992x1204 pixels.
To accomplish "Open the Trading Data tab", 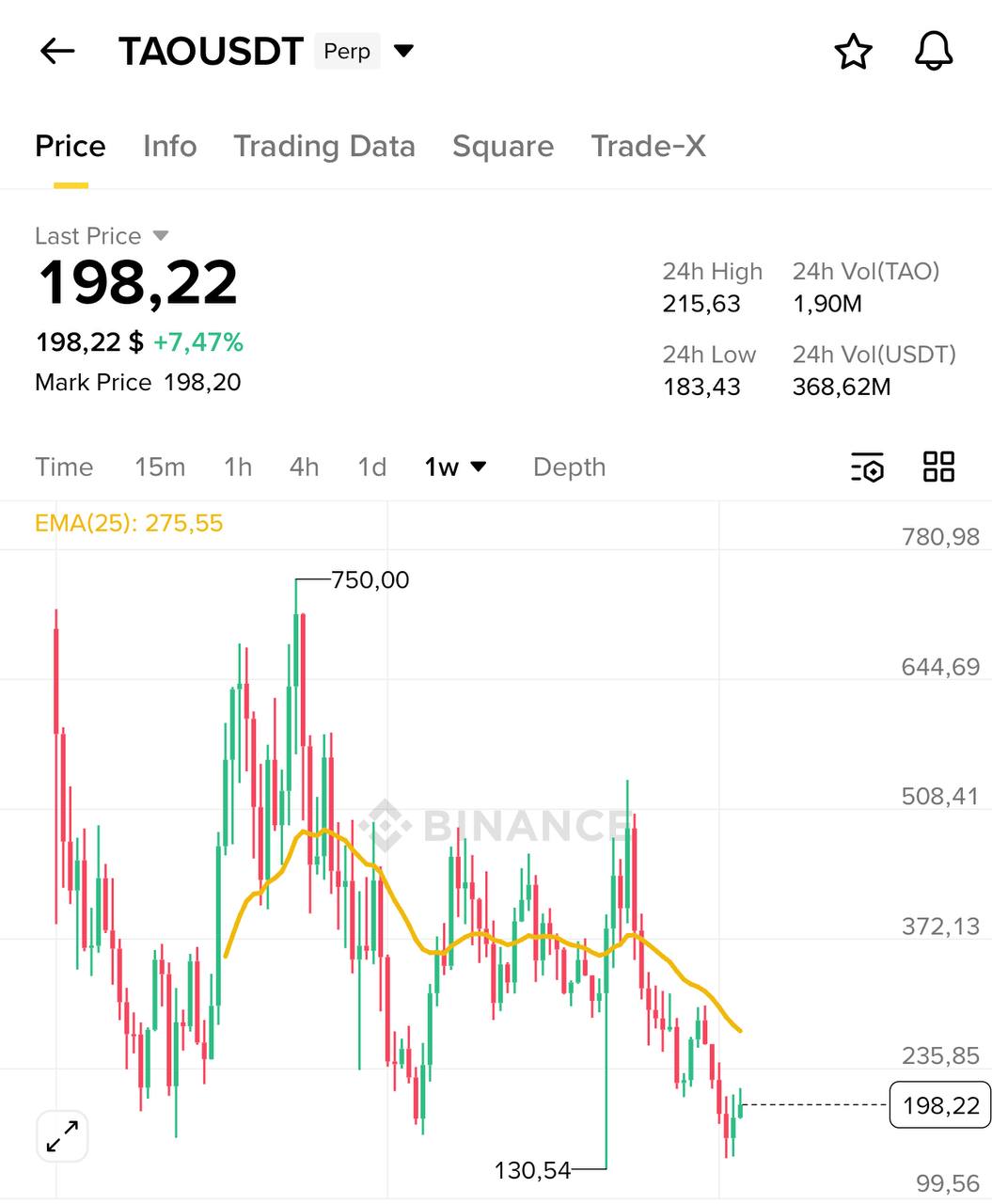I will pos(323,147).
